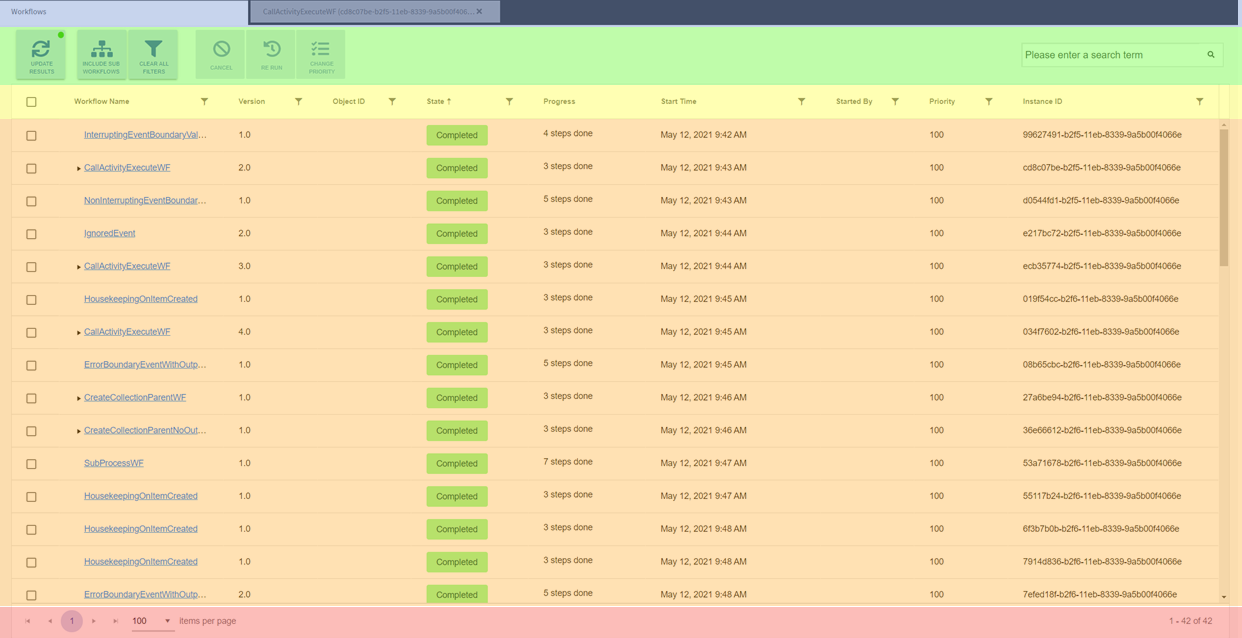Open the Workflow Name column filter
Screen dimensions: 1242x638
tap(205, 101)
